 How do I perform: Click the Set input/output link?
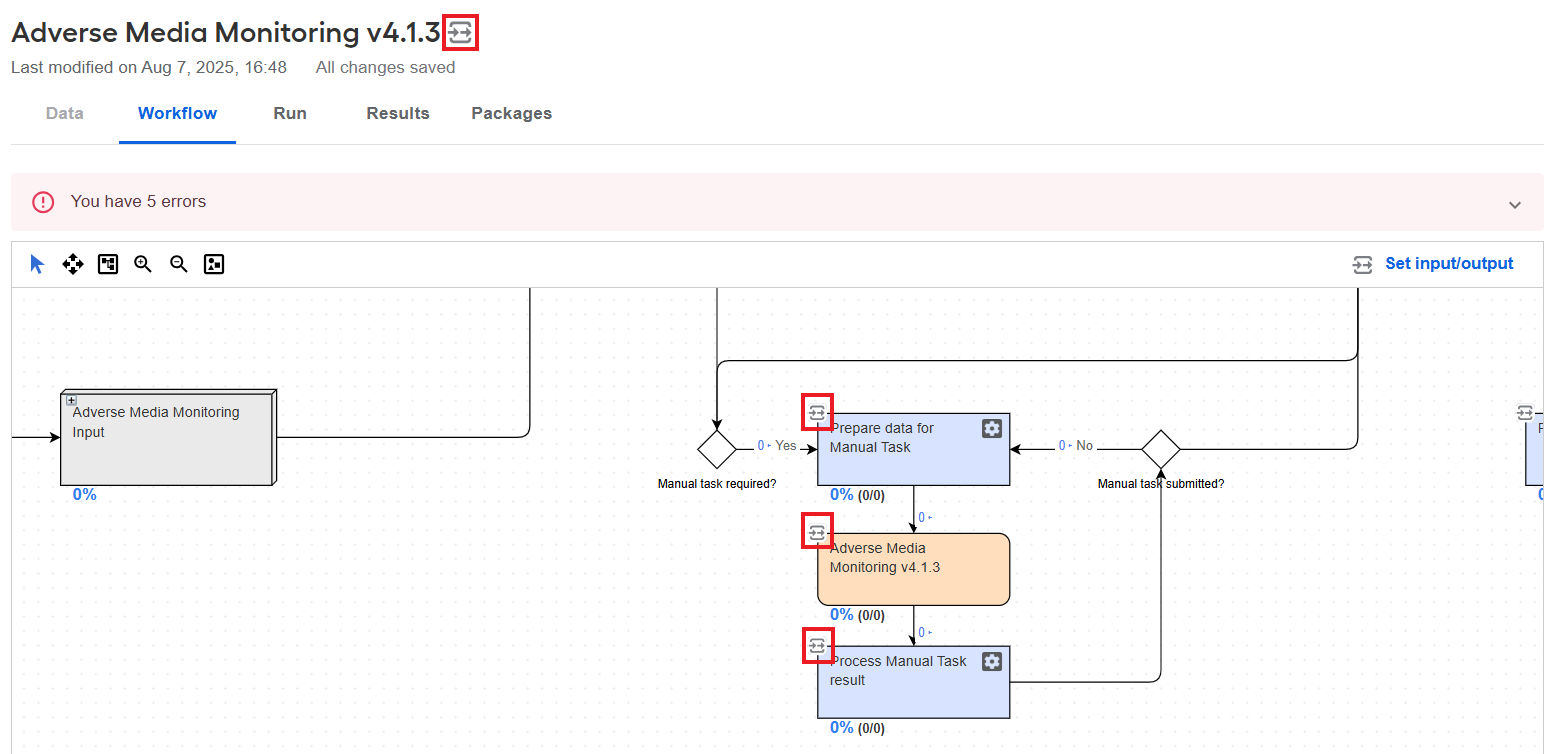(1449, 264)
